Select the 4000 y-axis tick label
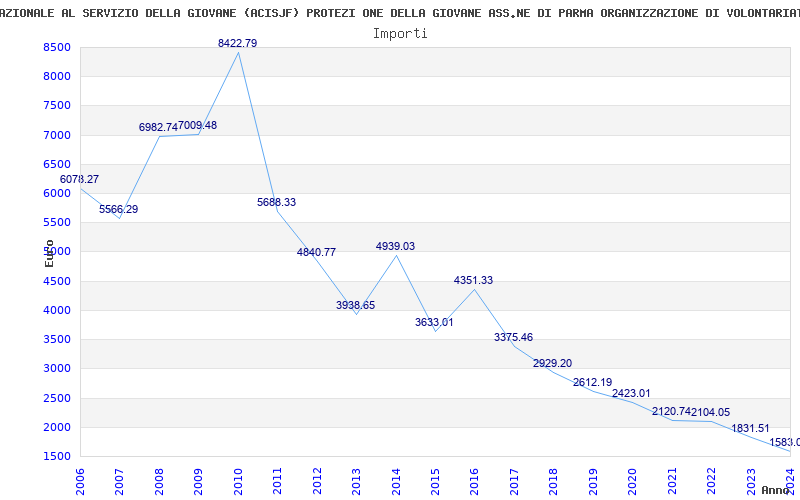This screenshot has height=500, width=800. (58, 310)
